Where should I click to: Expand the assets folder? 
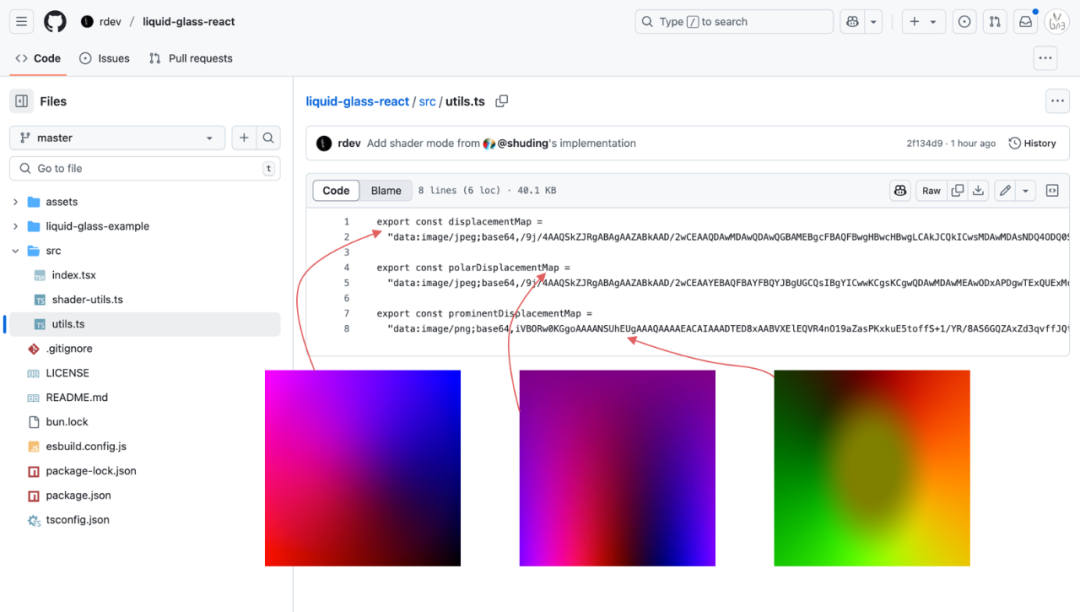(15, 202)
